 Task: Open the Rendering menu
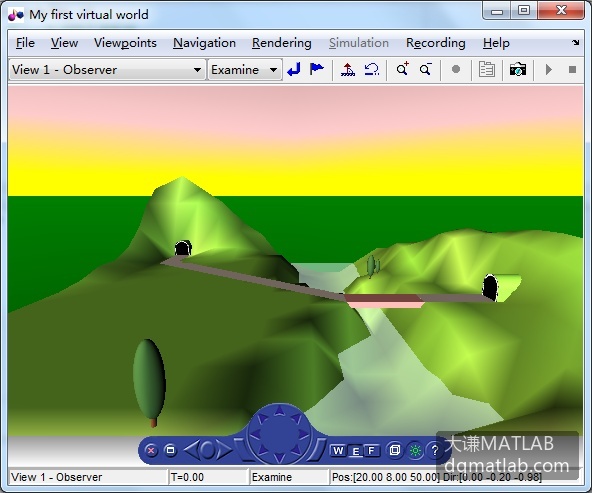282,43
